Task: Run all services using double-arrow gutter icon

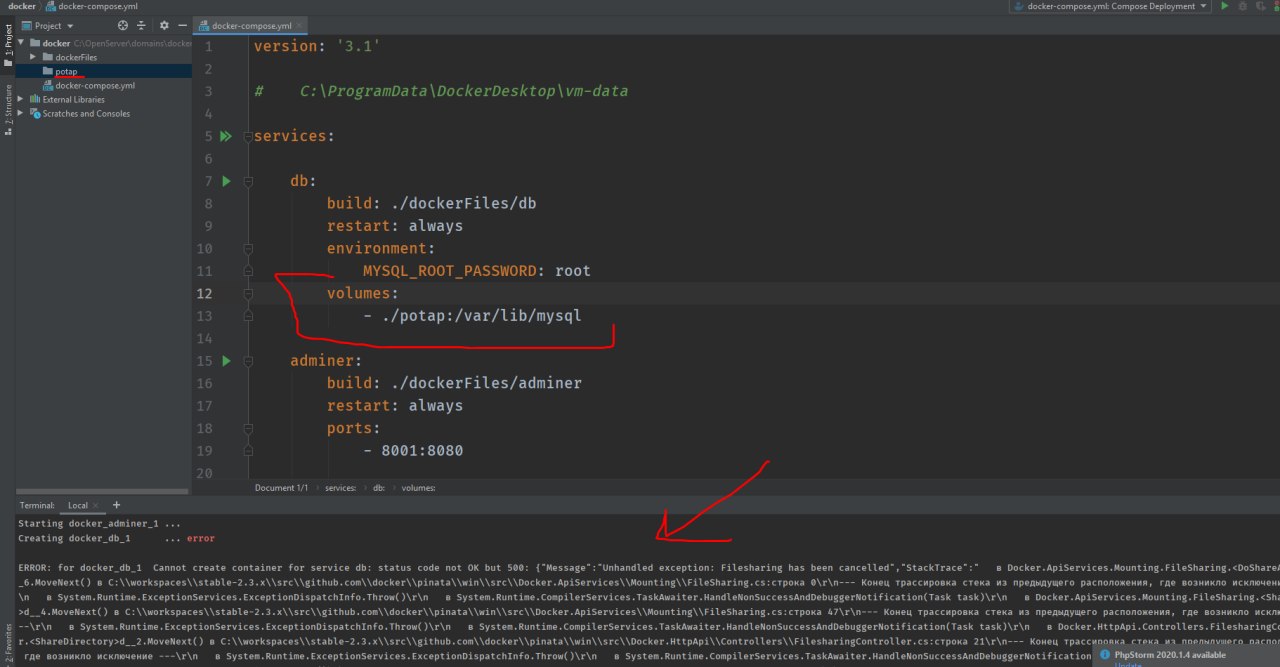Action: [x=226, y=136]
